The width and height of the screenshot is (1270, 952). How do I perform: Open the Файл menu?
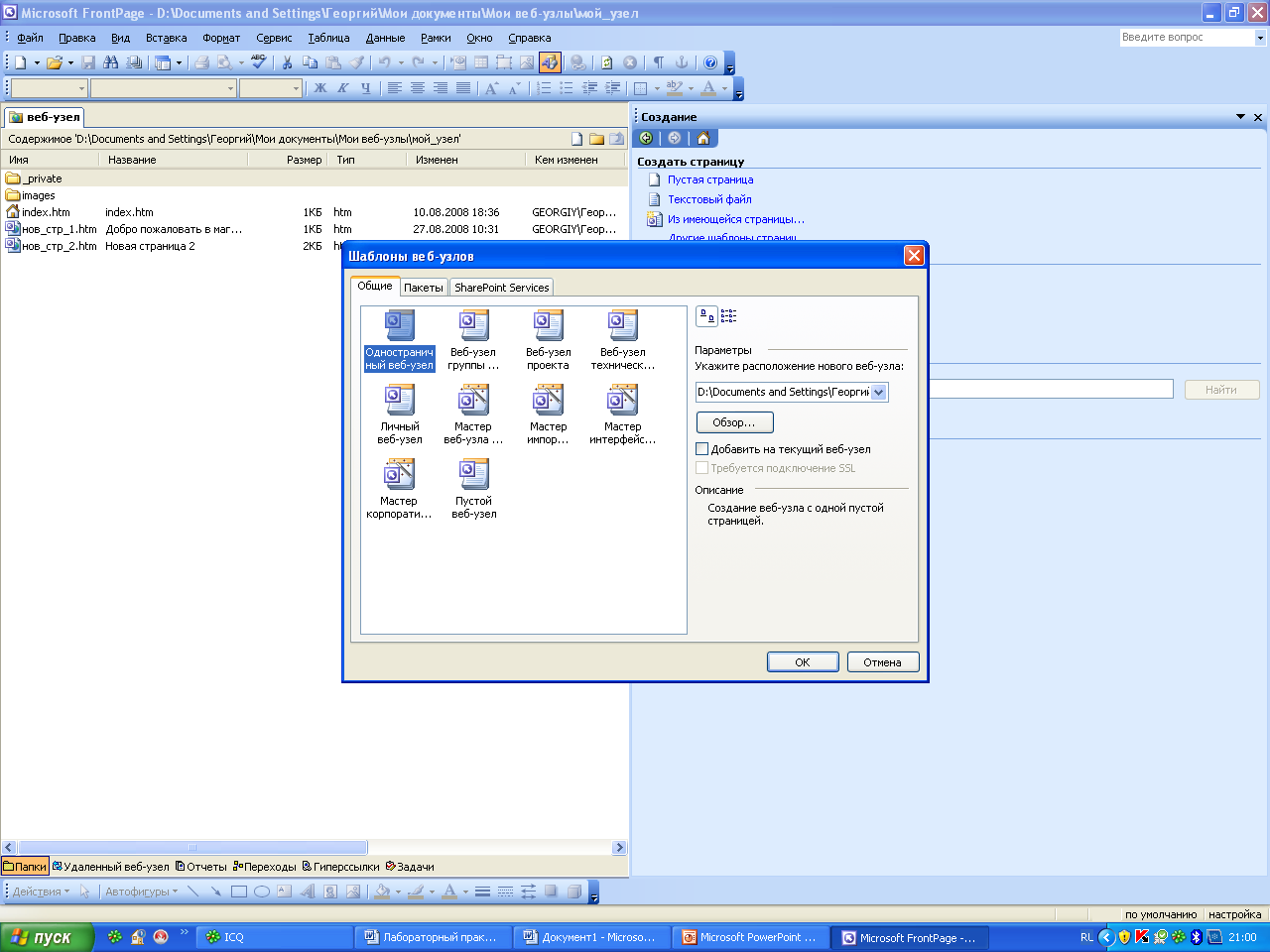click(x=30, y=38)
